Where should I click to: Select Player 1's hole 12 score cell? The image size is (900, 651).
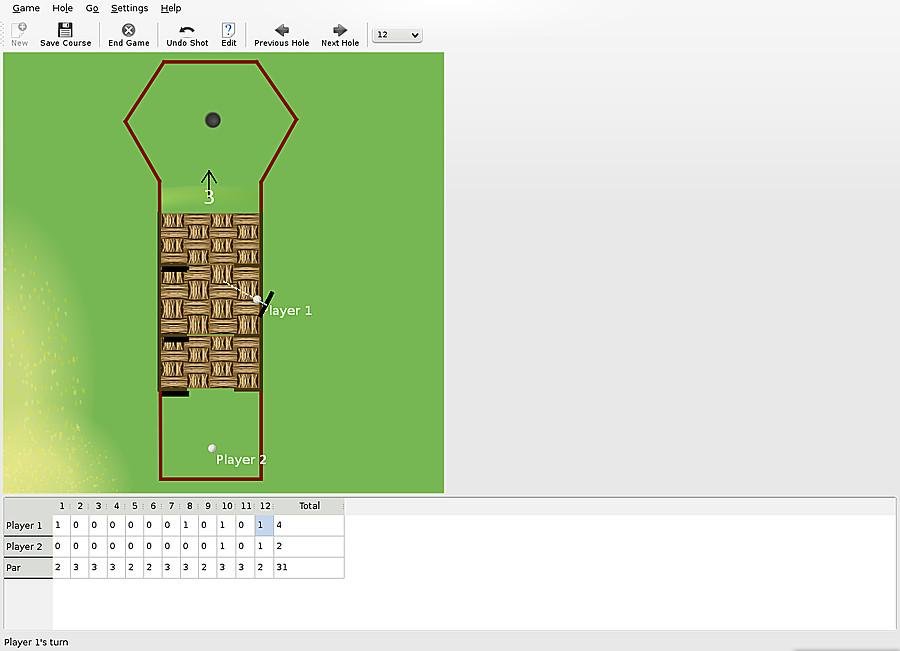(264, 526)
